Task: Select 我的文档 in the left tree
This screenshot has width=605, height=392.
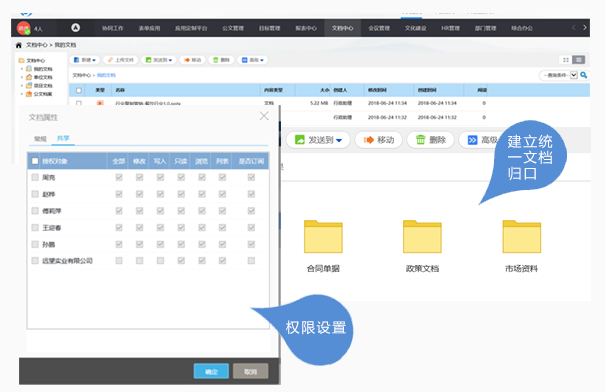Action: [x=39, y=69]
